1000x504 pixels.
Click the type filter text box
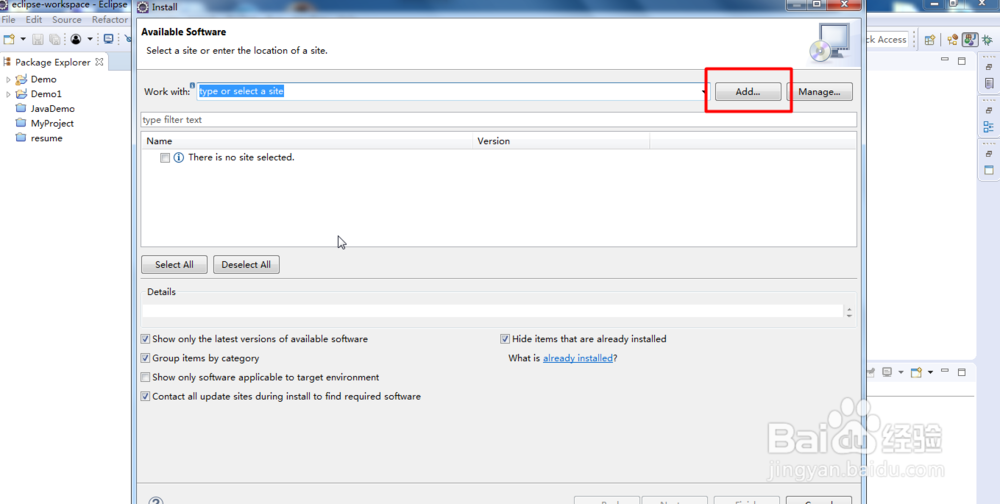pos(498,120)
